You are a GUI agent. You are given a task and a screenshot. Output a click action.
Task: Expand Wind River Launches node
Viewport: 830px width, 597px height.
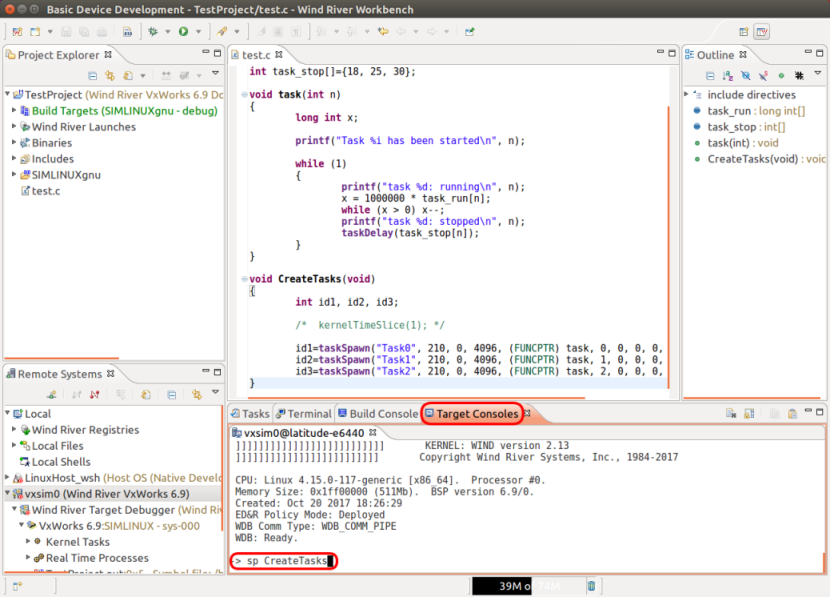(x=14, y=126)
